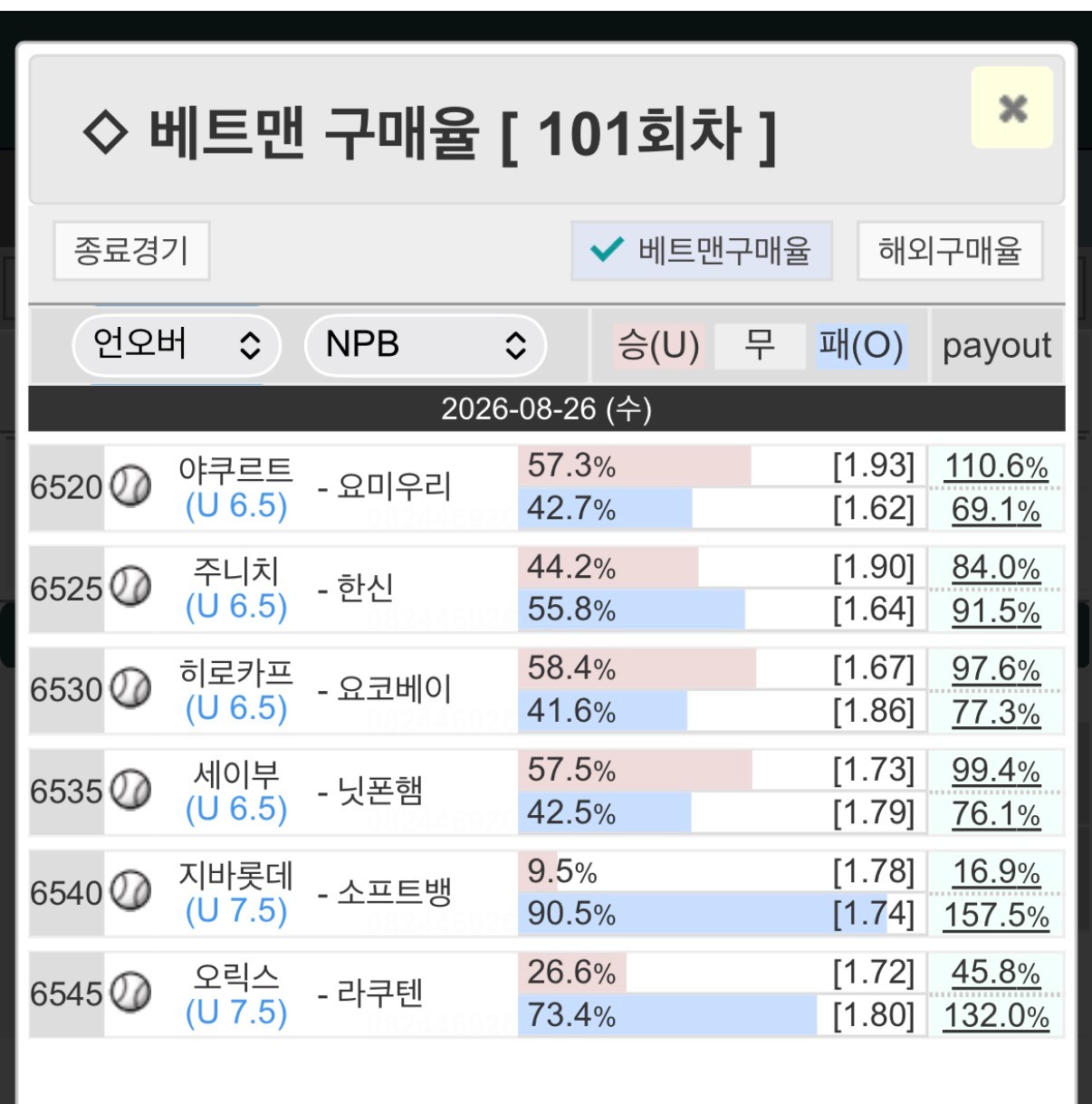Click baseball icon for match 6520
Image resolution: width=1092 pixels, height=1104 pixels.
point(130,486)
